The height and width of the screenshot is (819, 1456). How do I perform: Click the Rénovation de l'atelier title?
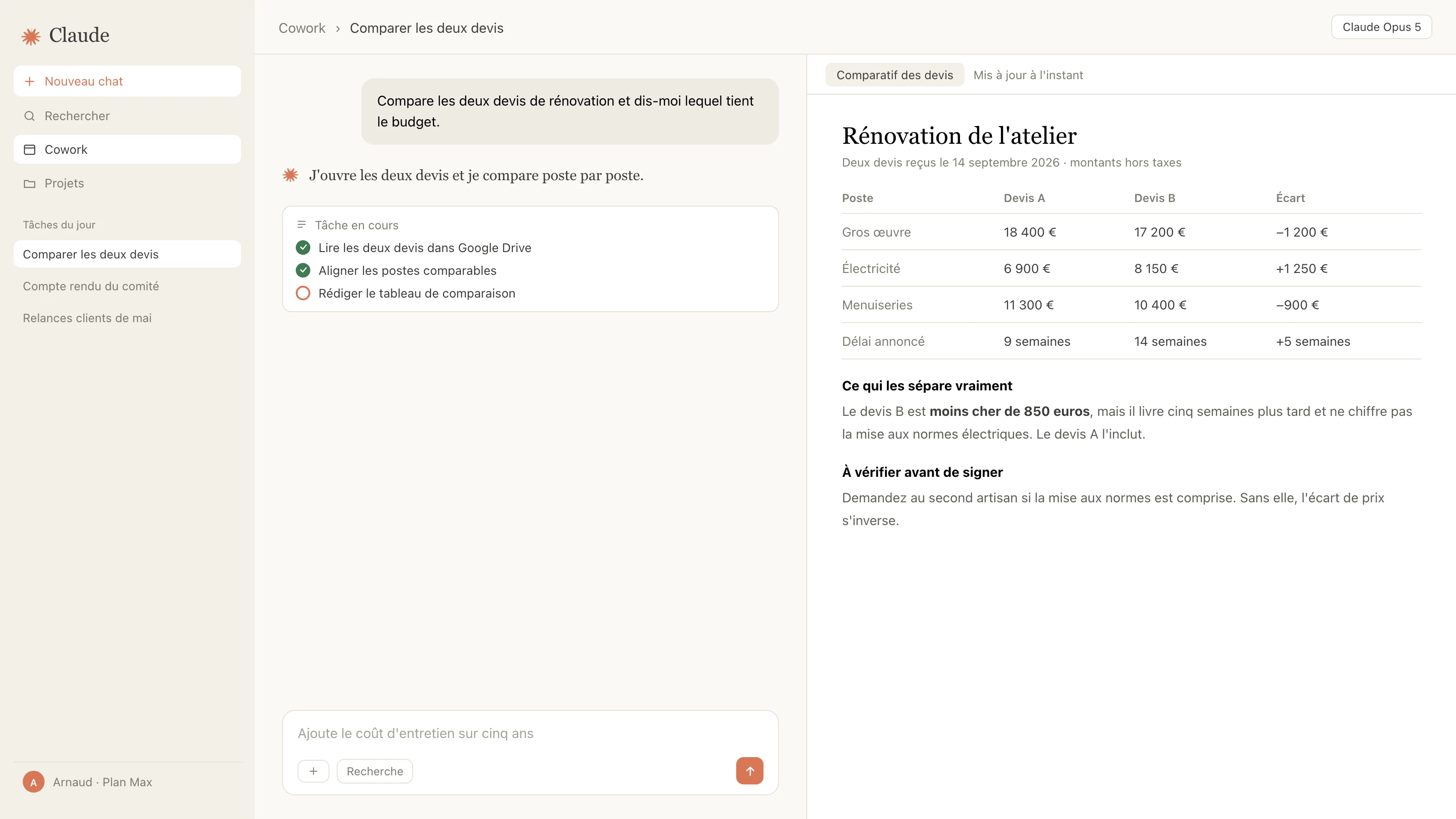959,136
